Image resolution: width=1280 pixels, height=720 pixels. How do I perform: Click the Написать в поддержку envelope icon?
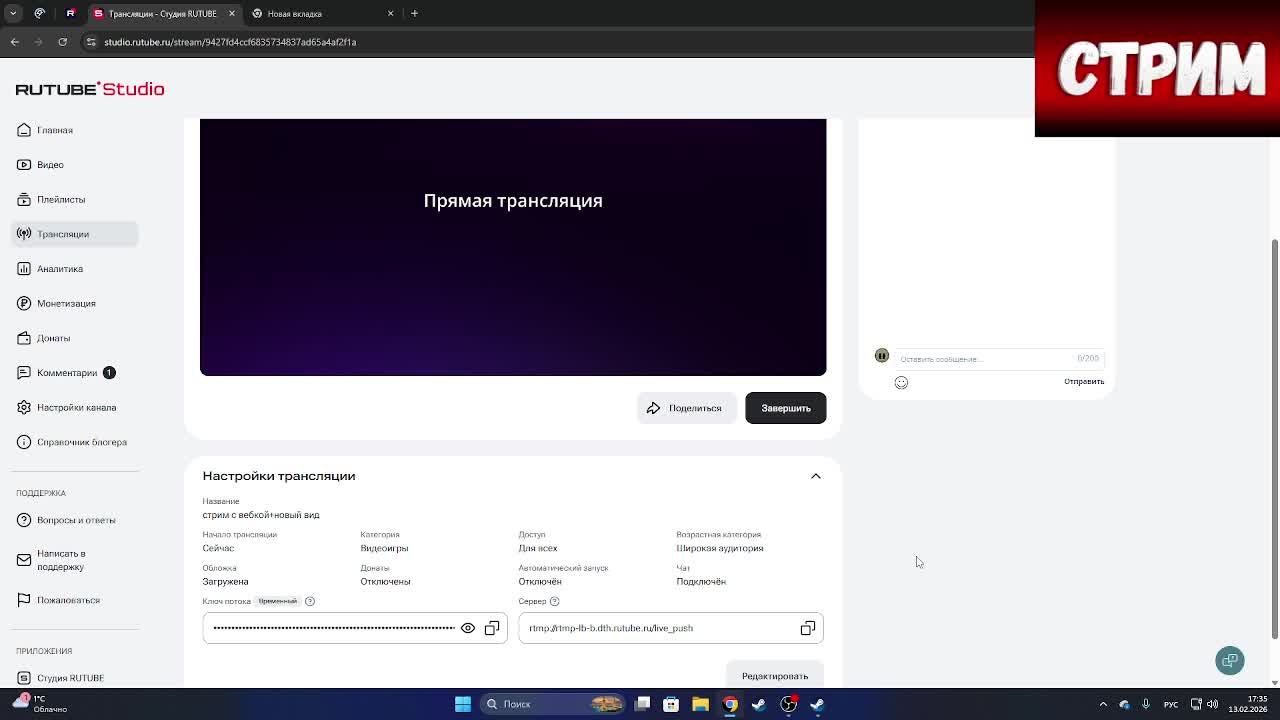point(24,560)
